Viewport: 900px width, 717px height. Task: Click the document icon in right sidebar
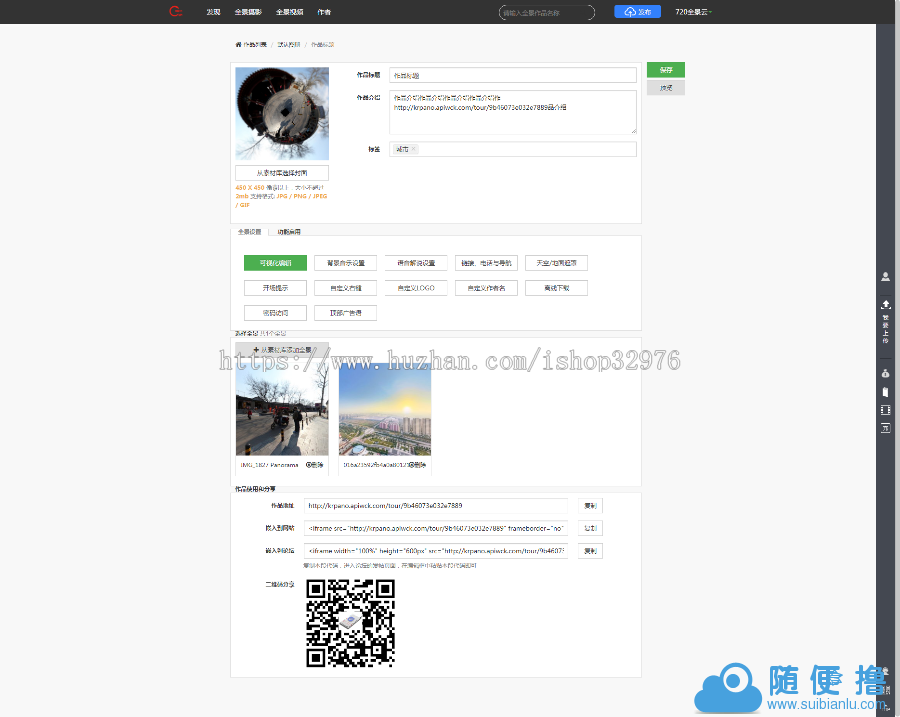(x=886, y=392)
